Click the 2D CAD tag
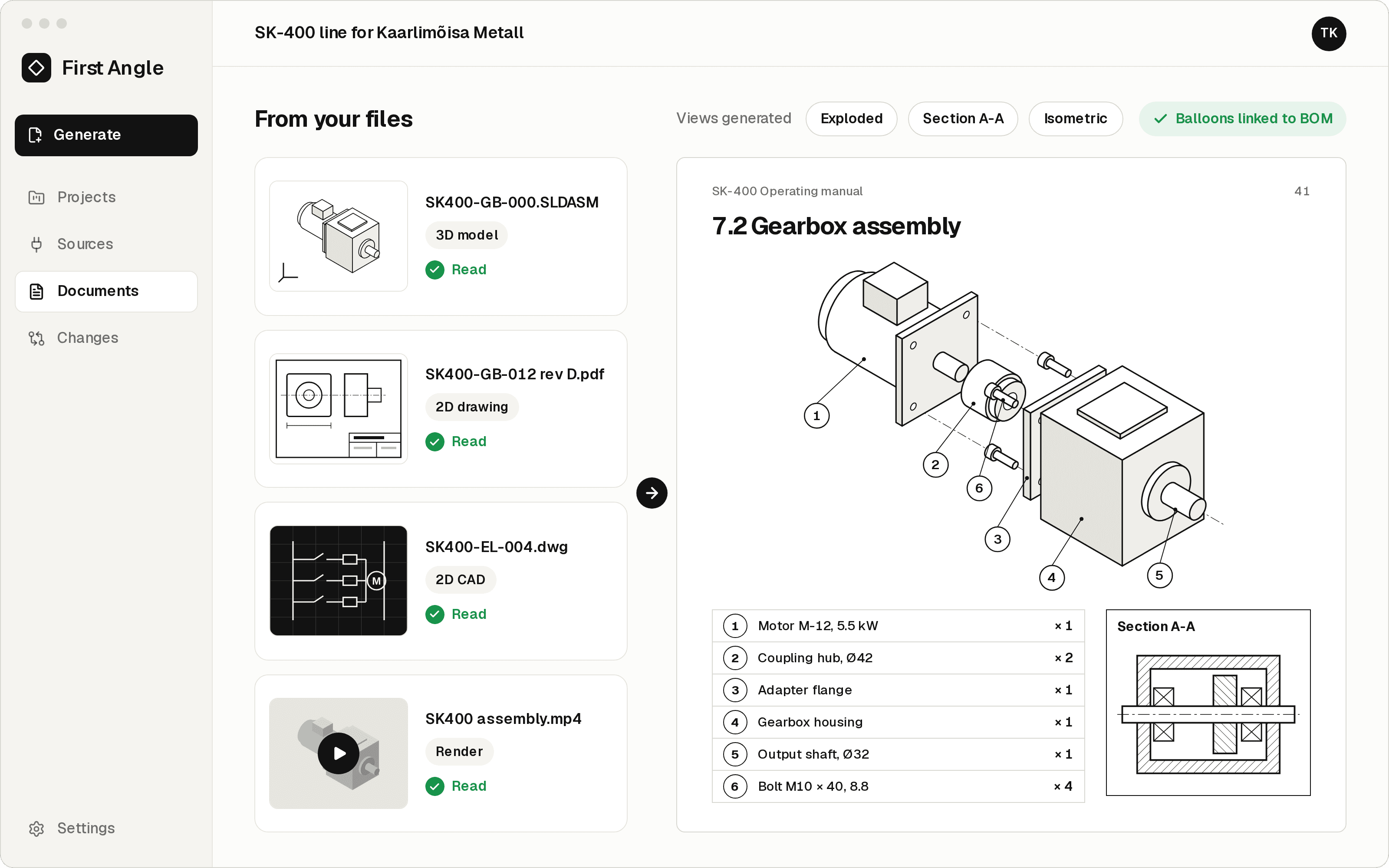Viewport: 1389px width, 868px height. click(x=460, y=580)
